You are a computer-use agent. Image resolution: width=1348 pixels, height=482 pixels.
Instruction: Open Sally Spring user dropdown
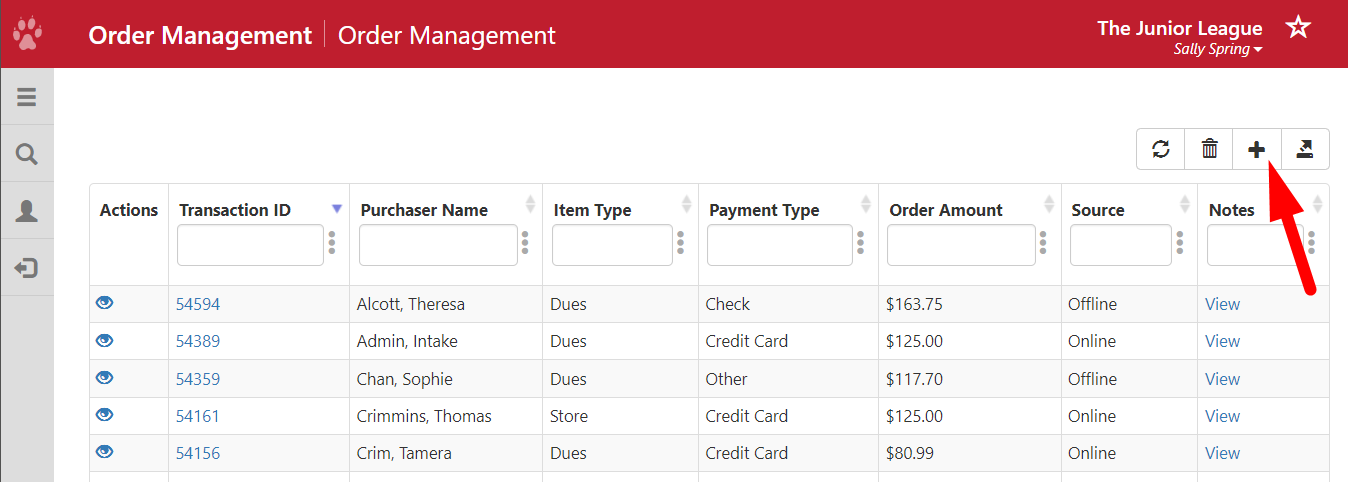click(x=1217, y=49)
